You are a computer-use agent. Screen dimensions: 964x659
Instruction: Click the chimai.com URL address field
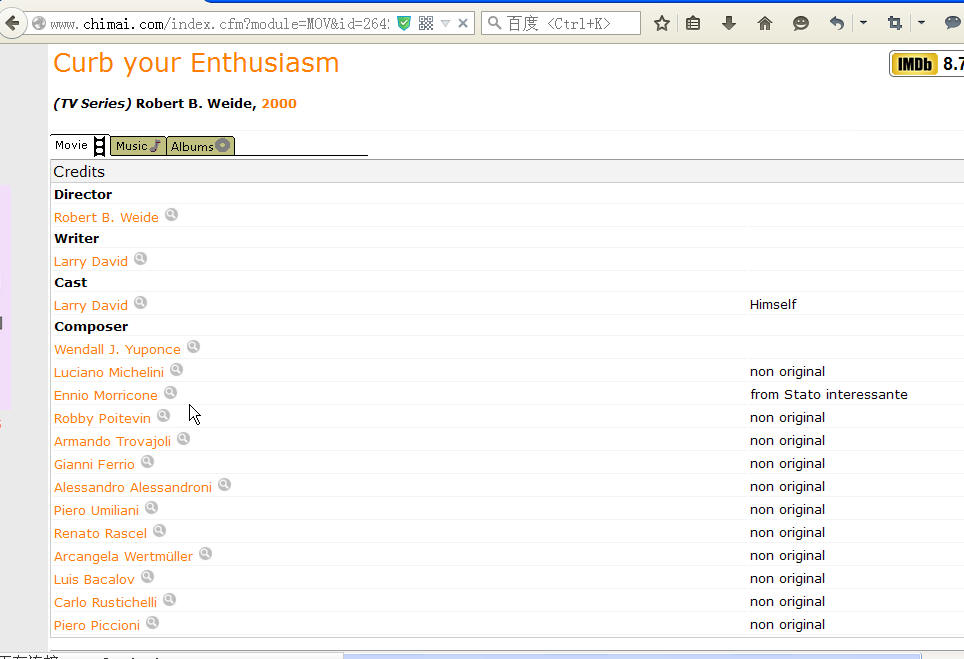(219, 23)
